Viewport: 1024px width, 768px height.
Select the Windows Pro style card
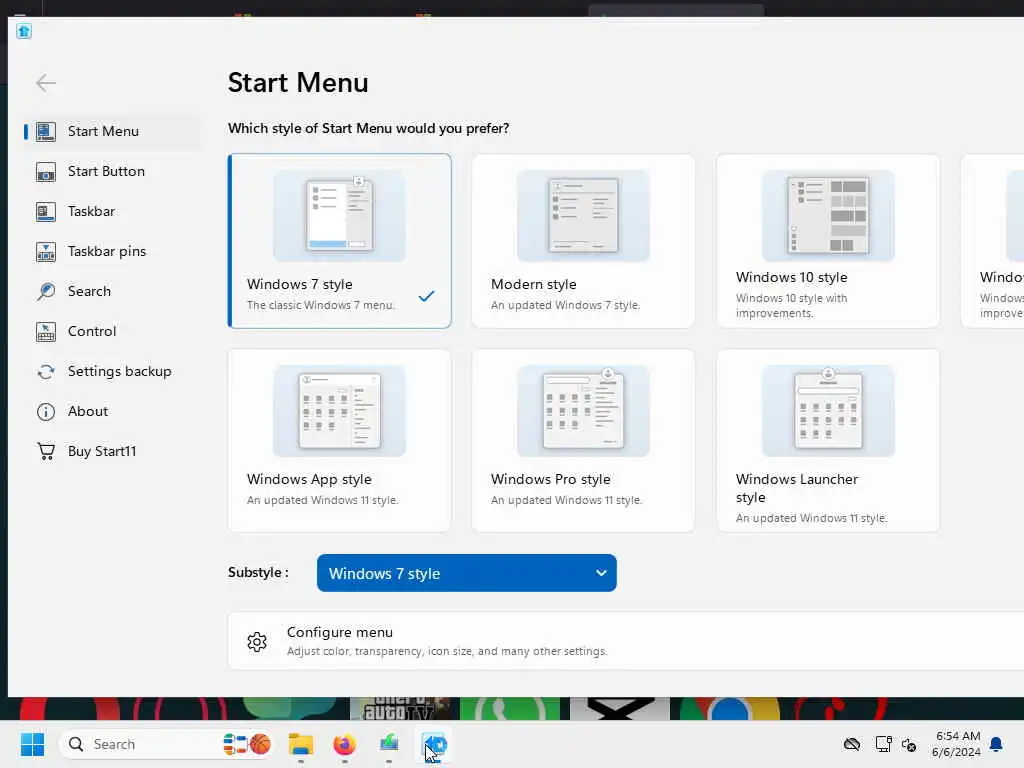(x=583, y=440)
